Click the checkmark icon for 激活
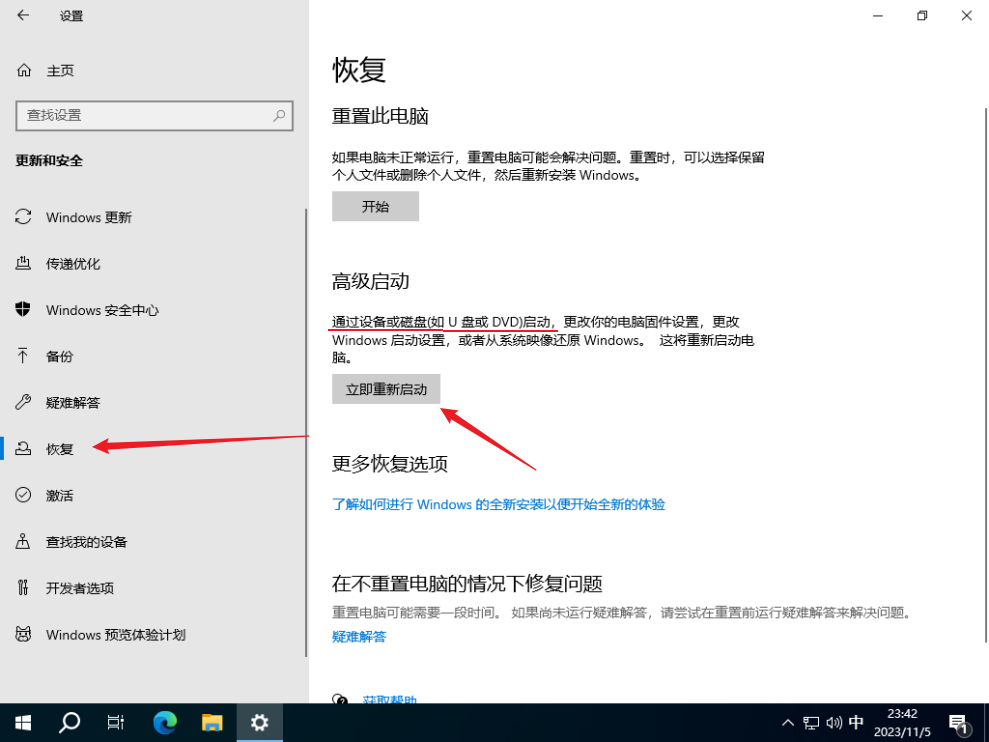Image resolution: width=989 pixels, height=742 pixels. pos(23,495)
